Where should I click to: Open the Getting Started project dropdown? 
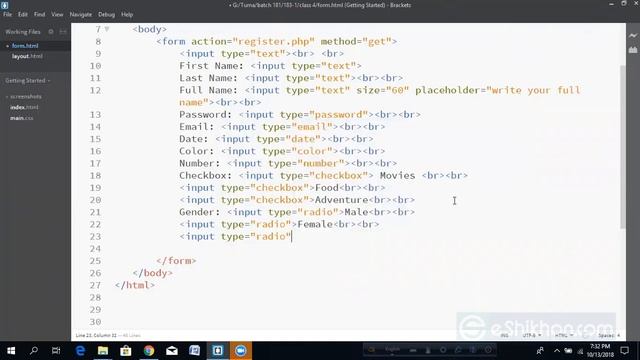click(28, 81)
